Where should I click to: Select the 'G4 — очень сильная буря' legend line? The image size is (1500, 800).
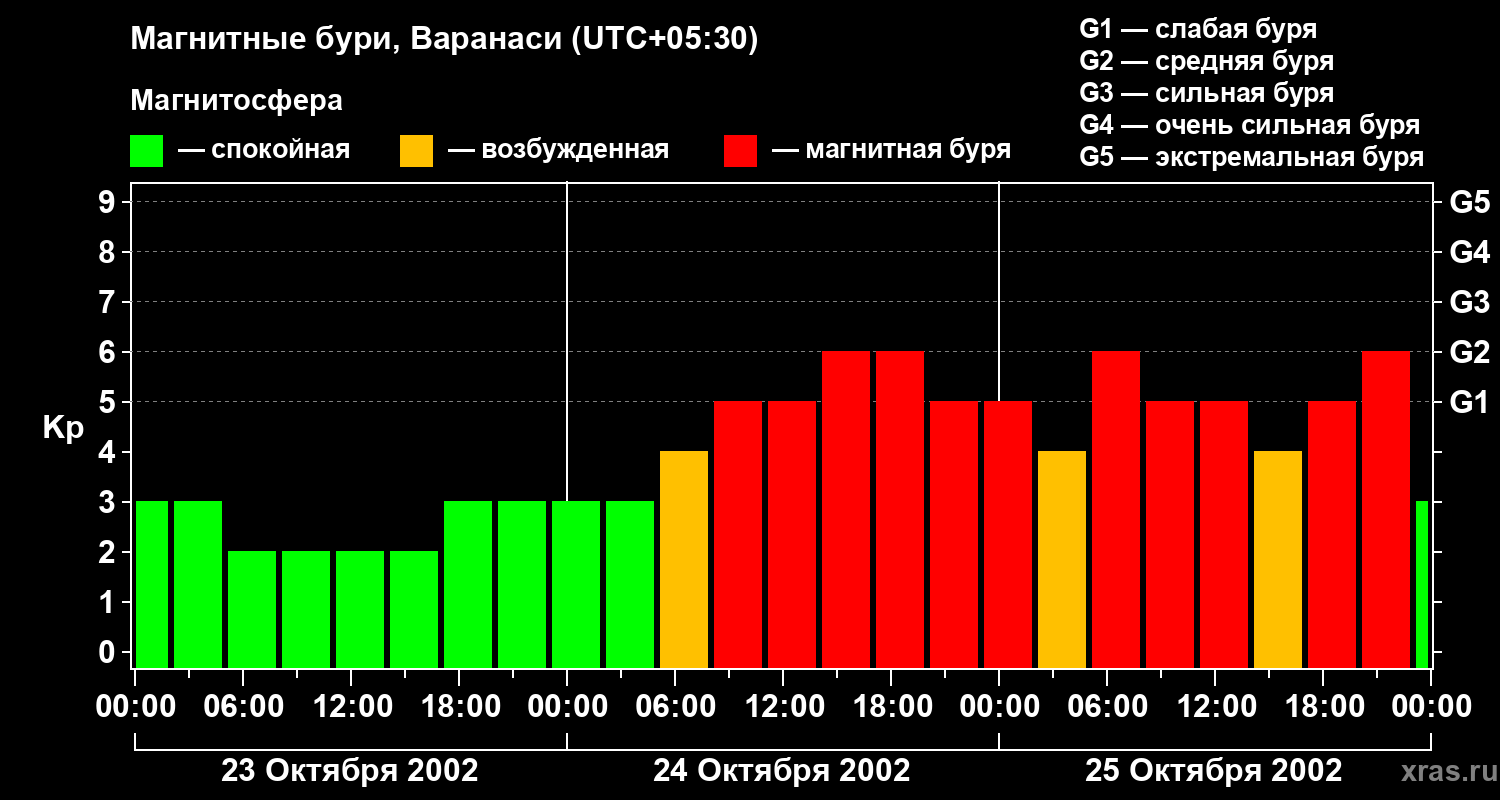(x=1250, y=125)
